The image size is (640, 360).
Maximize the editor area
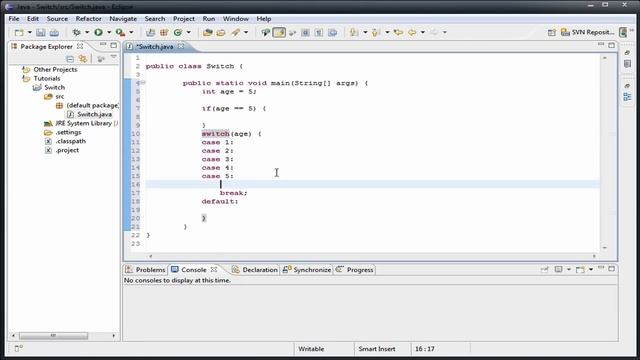611,45
